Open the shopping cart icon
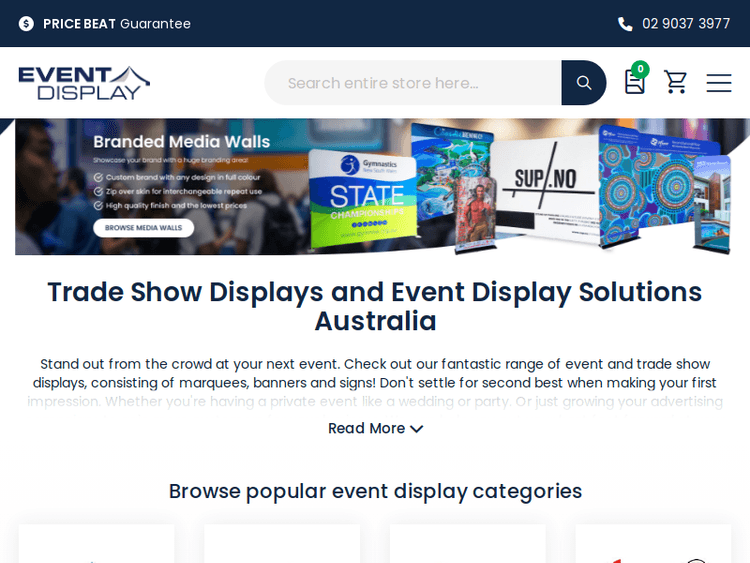The height and width of the screenshot is (563, 750). (x=675, y=82)
